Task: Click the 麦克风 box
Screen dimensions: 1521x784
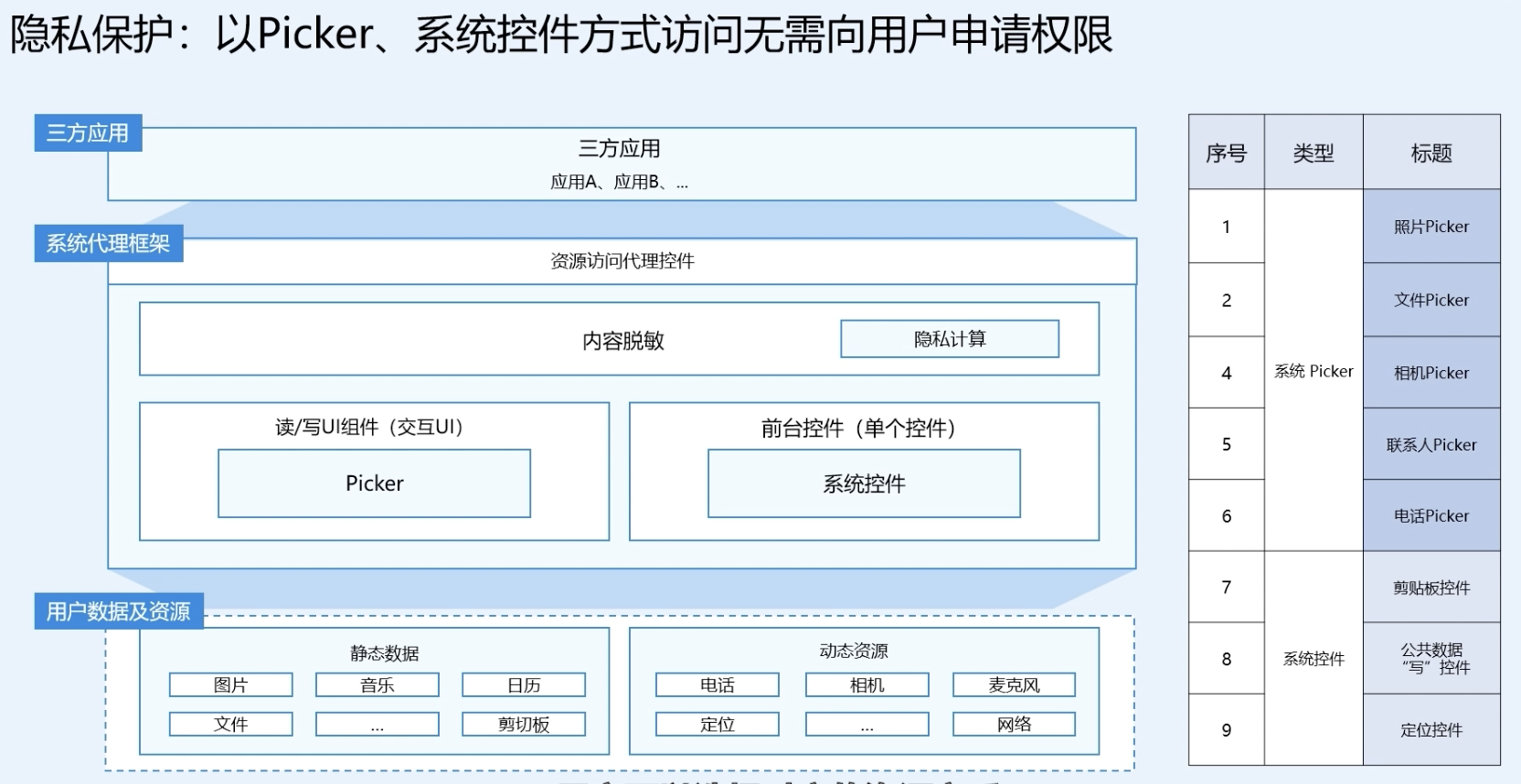Action: tap(1015, 685)
